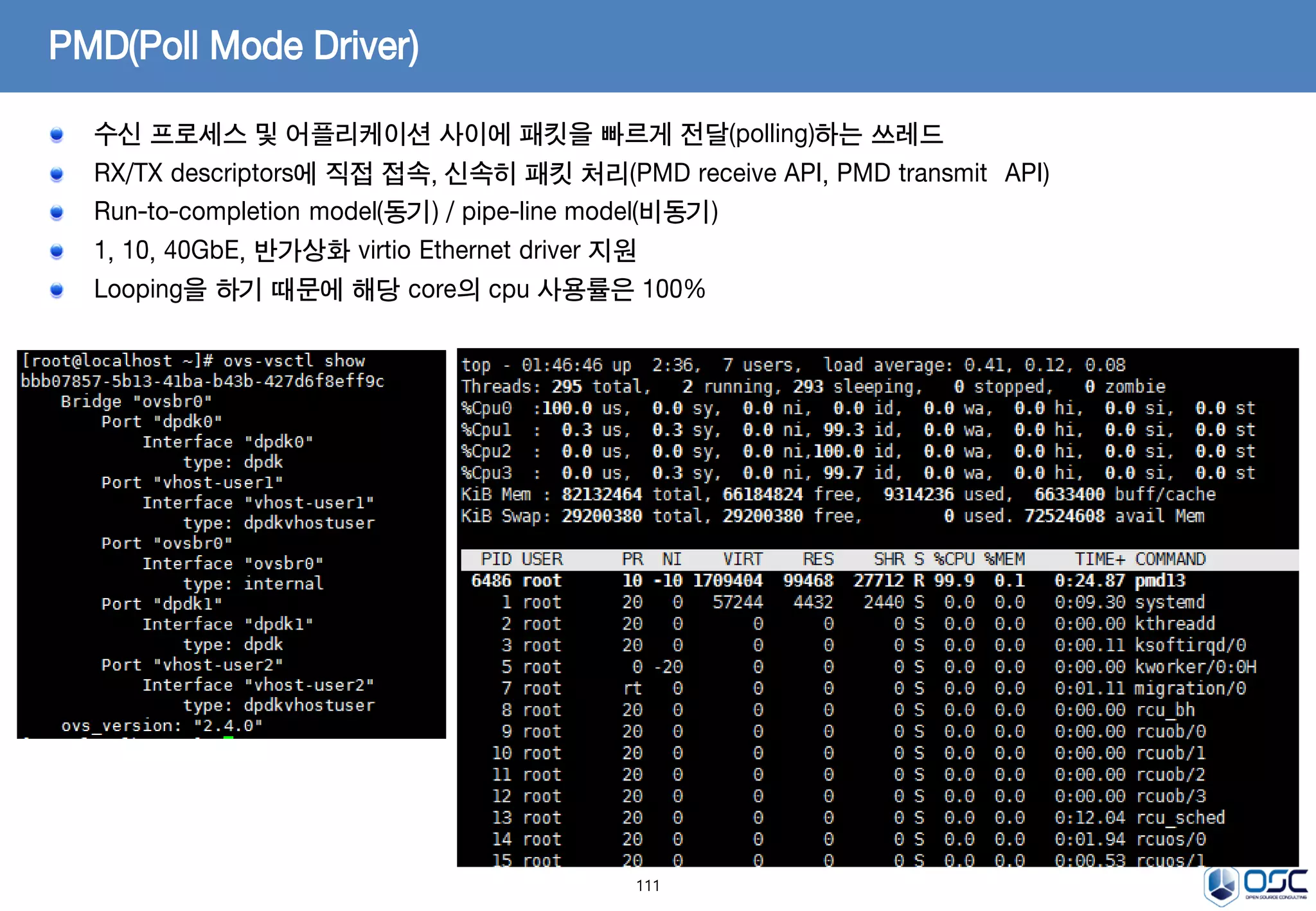Select the UUID line 'bbb07857-5b13-41ba-b43b-427d6f8eff9c'
The height and width of the screenshot is (911, 1316).
pyautogui.click(x=202, y=381)
